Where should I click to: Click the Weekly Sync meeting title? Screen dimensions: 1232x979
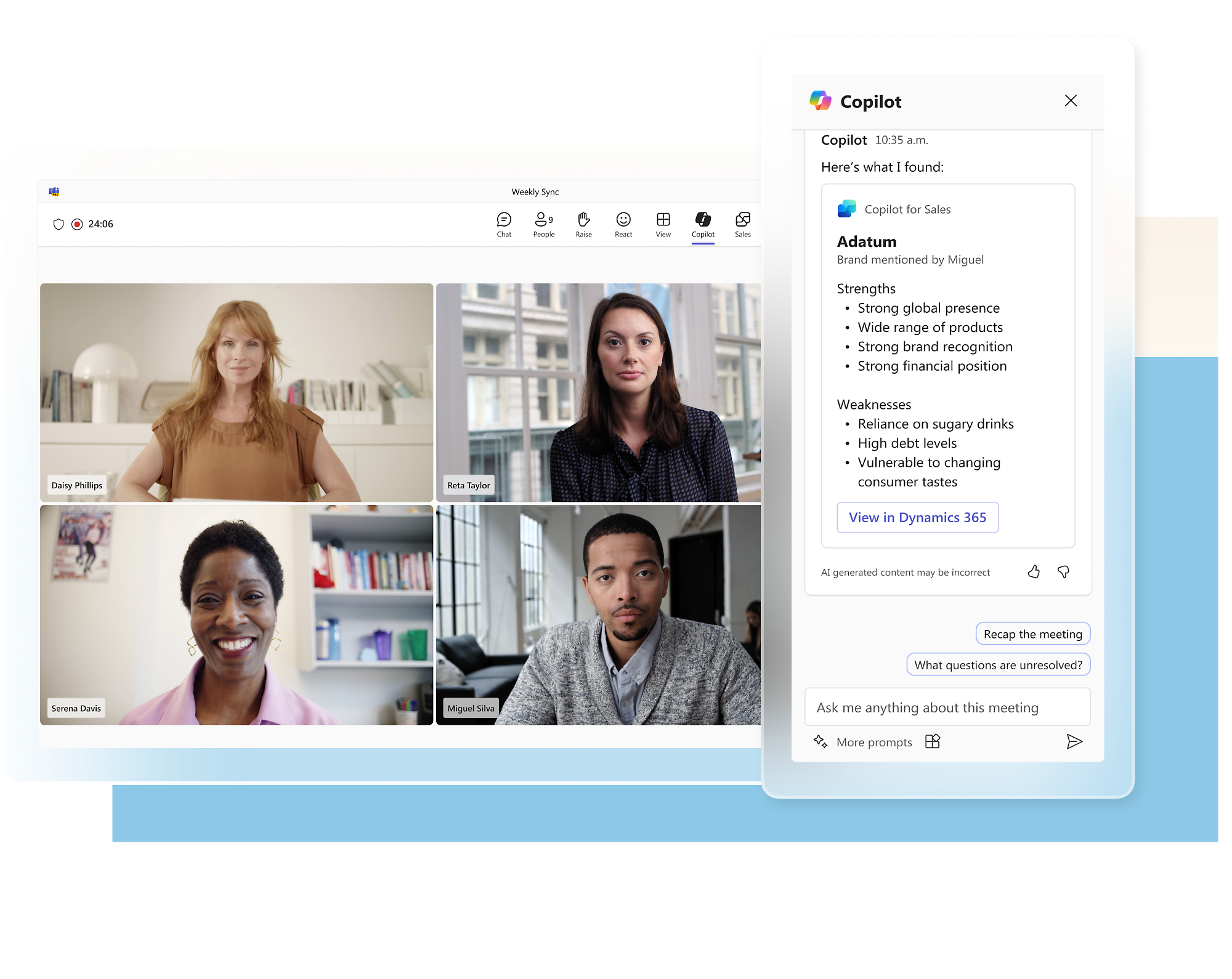pyautogui.click(x=535, y=191)
